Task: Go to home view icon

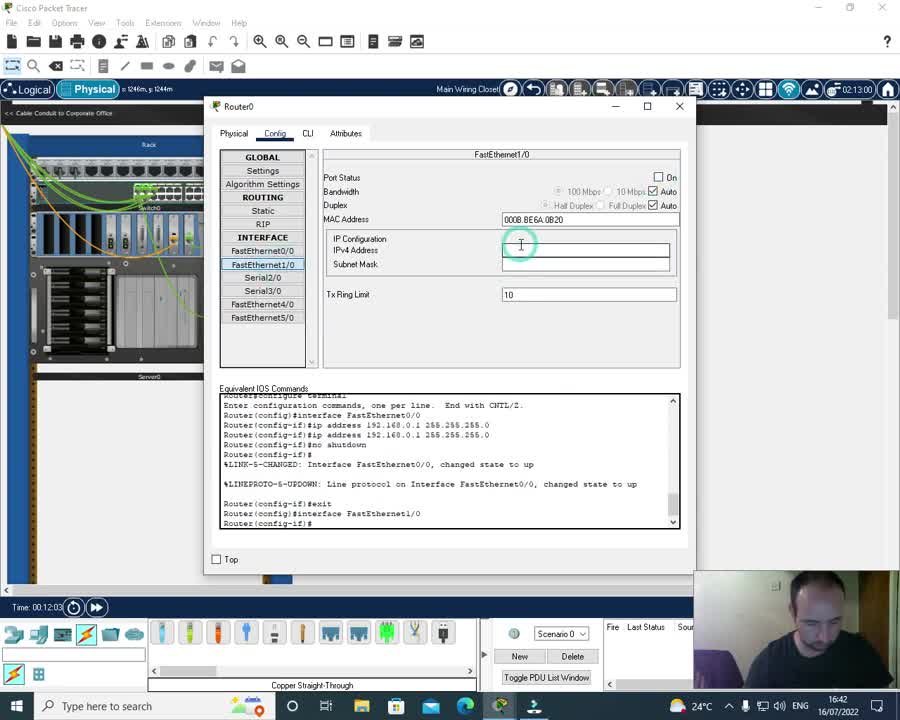Action: (x=888, y=90)
